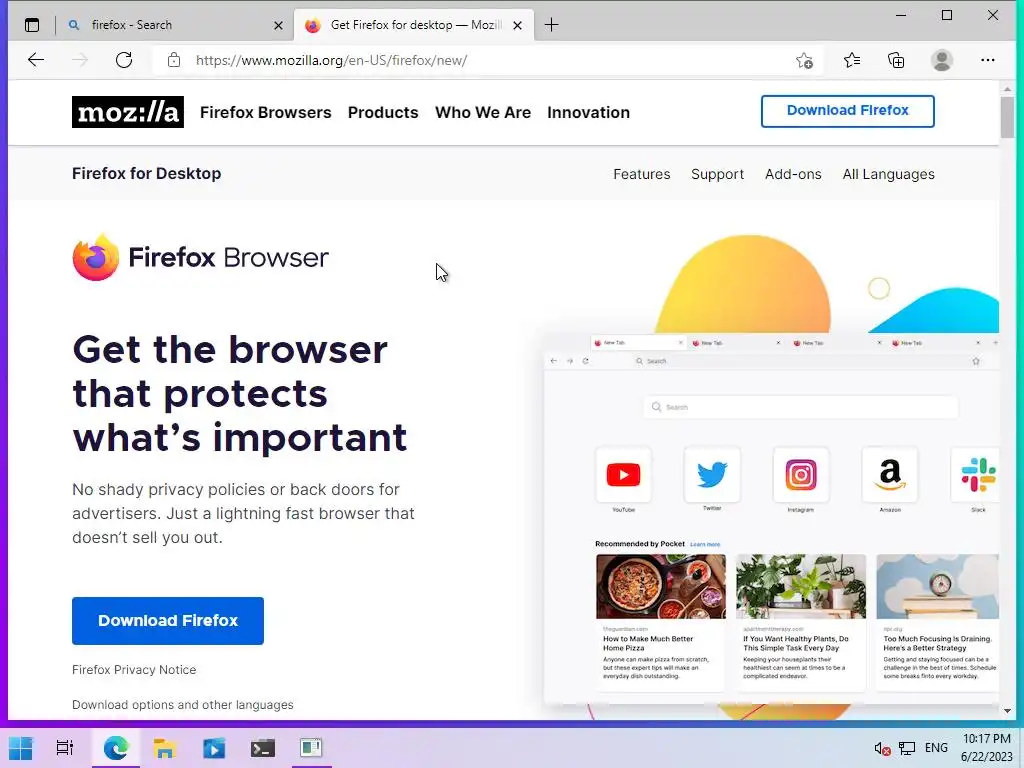Image resolution: width=1024 pixels, height=768 pixels.
Task: Click the pizza article thumbnail
Action: point(660,586)
